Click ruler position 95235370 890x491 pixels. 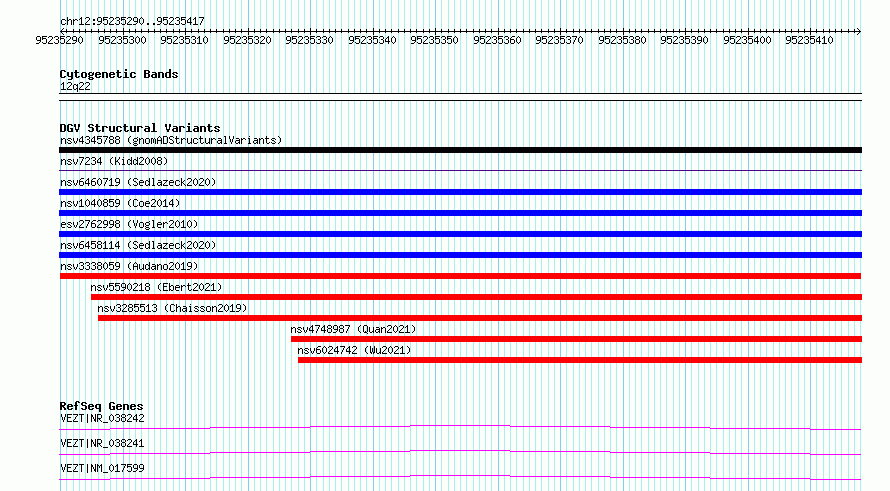point(559,40)
